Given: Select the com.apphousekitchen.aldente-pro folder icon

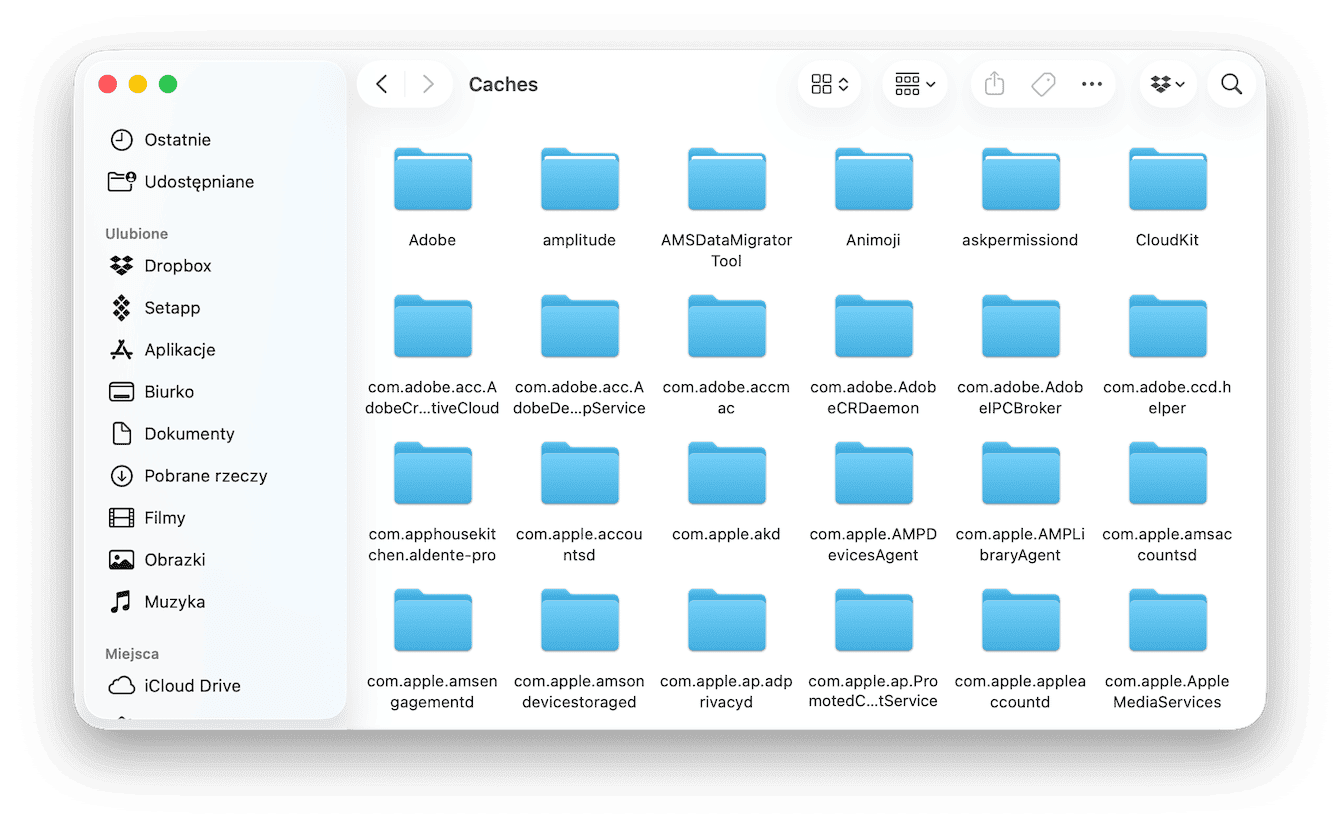Looking at the screenshot, I should tap(433, 474).
